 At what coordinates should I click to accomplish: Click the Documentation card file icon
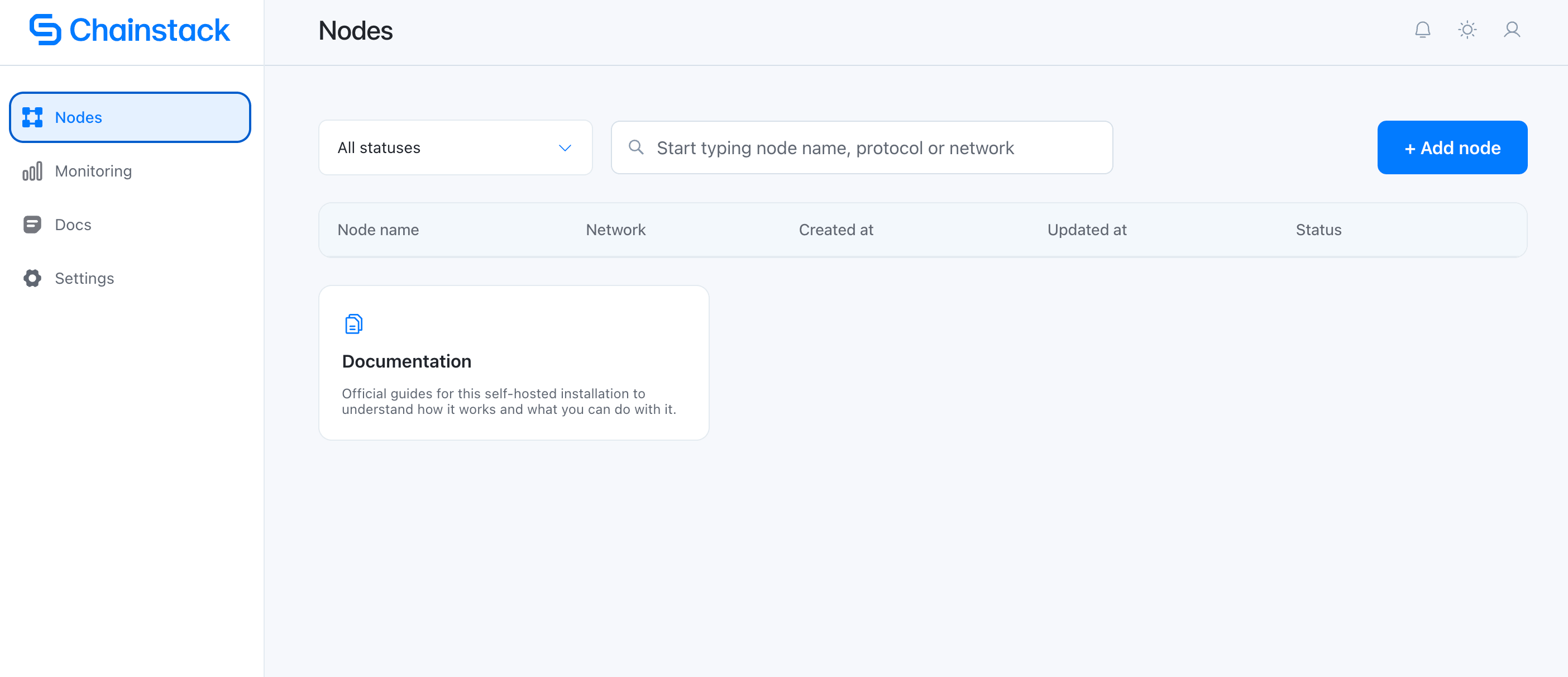353,324
